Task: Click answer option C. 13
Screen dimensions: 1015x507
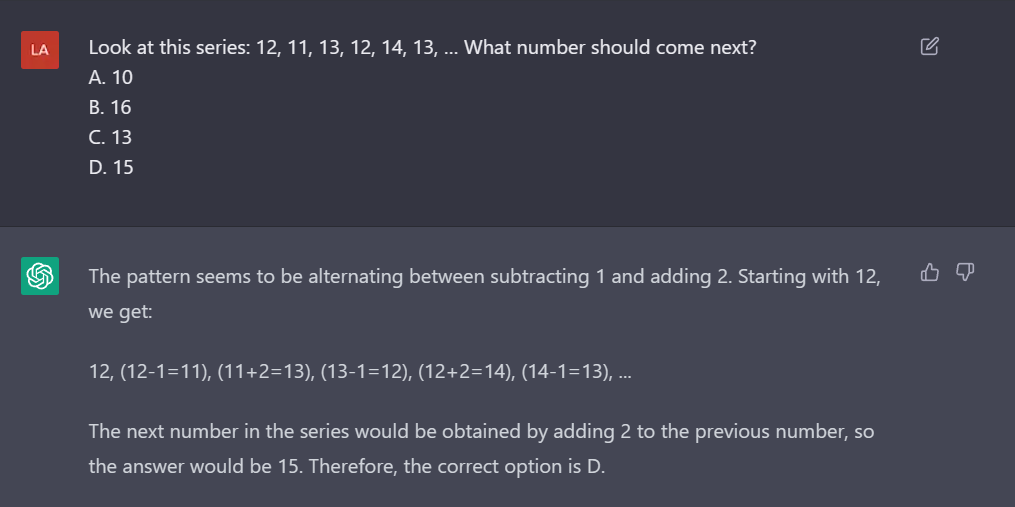Action: pyautogui.click(x=110, y=137)
